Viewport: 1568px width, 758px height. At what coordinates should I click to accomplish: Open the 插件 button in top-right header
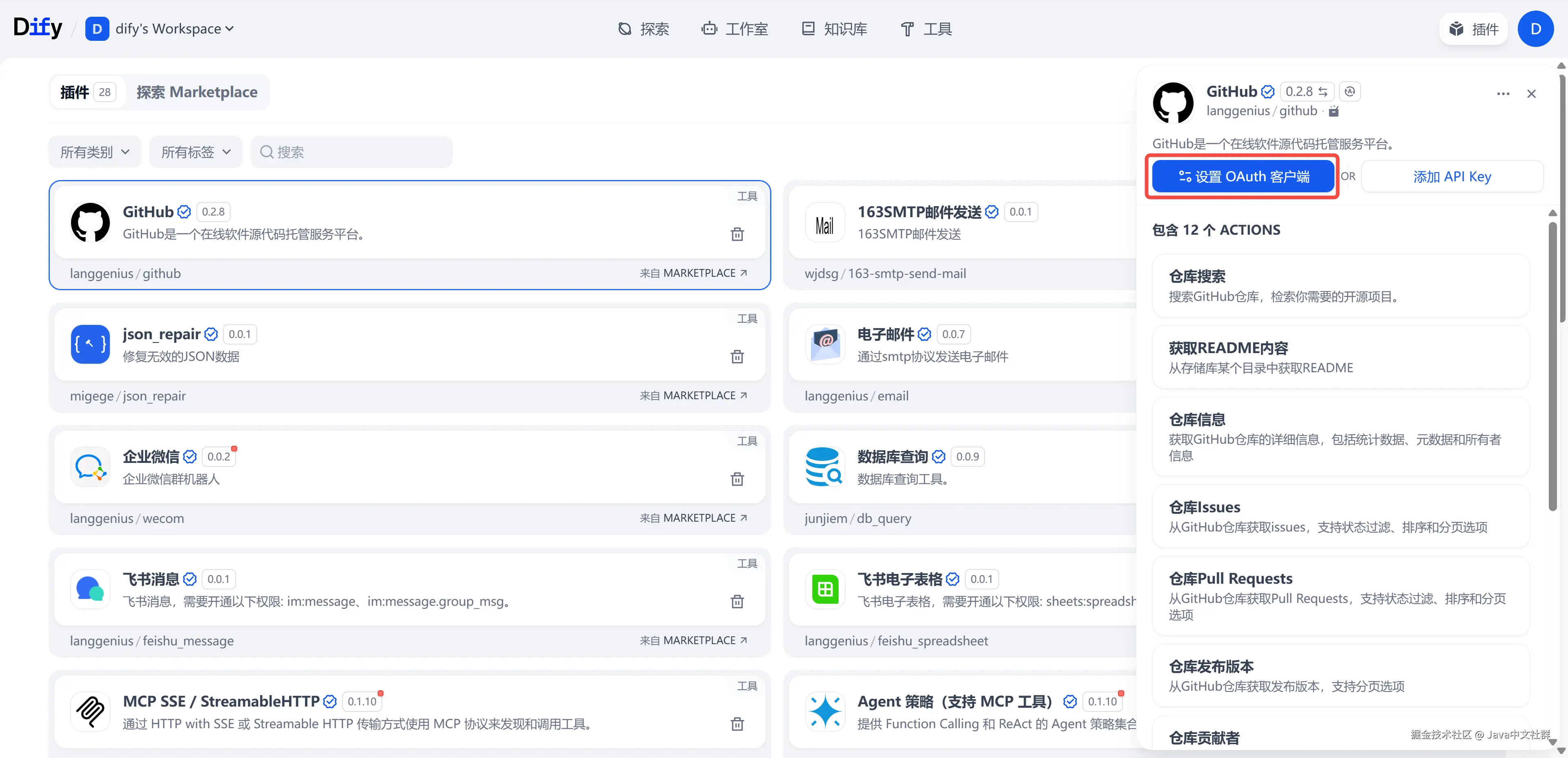click(1473, 29)
